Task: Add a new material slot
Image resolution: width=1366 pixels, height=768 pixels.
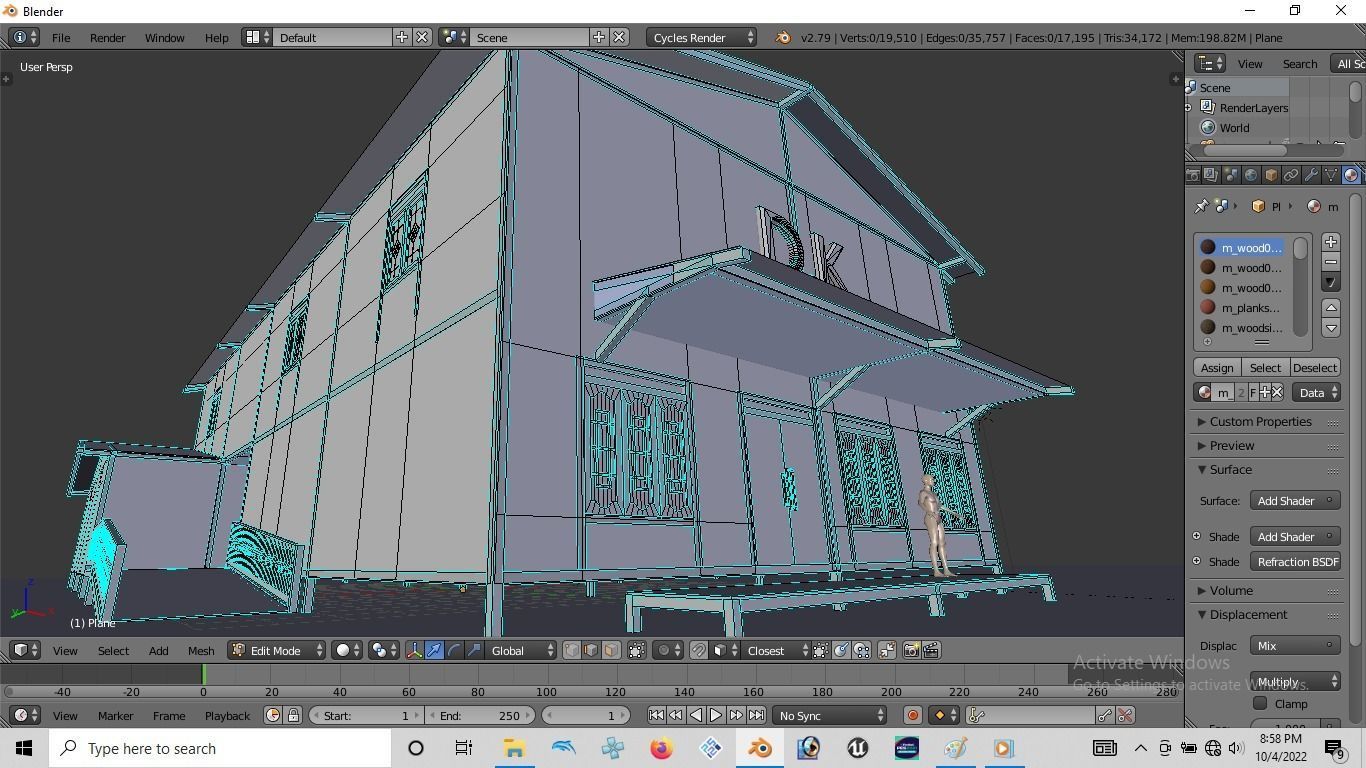Action: click(x=1331, y=242)
